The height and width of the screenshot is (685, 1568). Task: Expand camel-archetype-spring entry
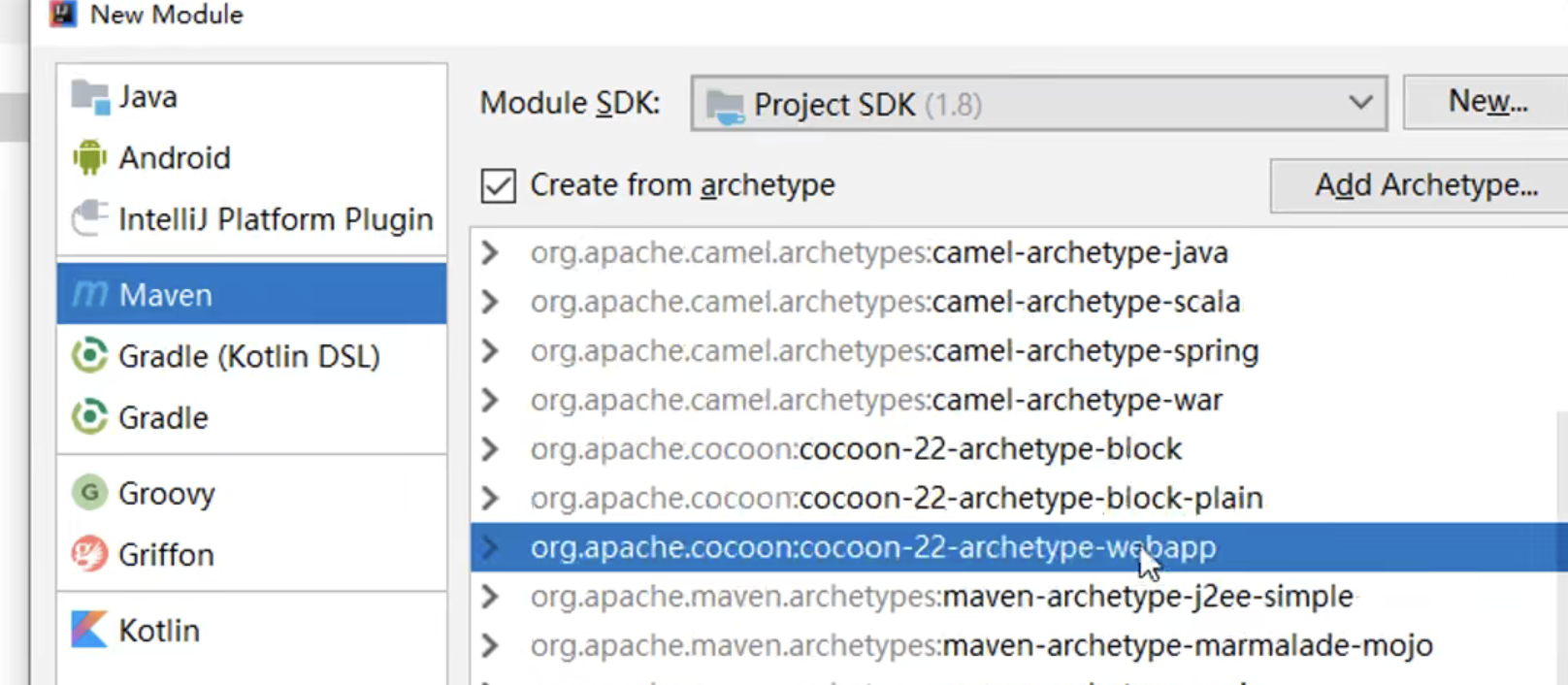pyautogui.click(x=491, y=350)
